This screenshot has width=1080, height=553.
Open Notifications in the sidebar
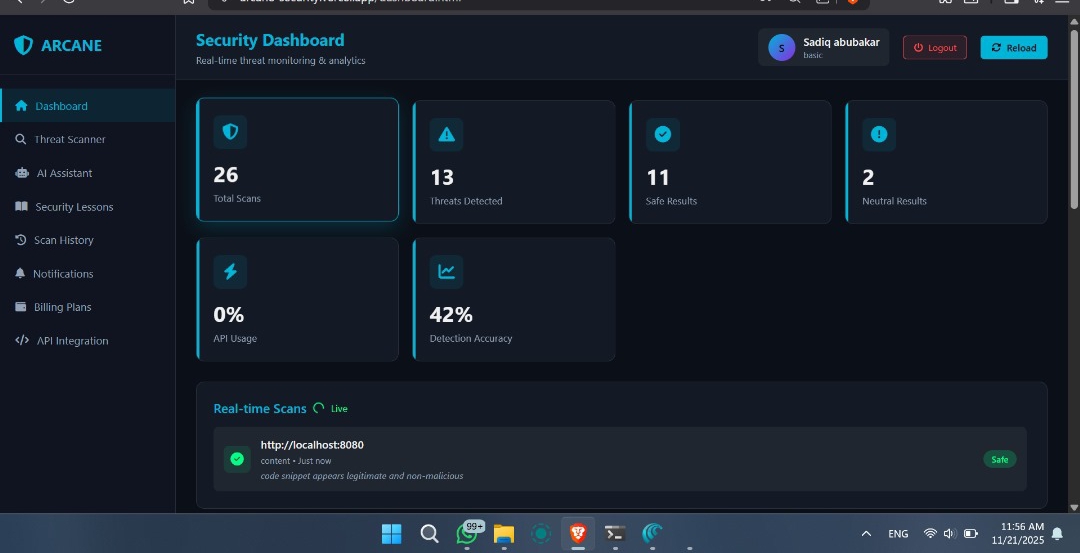[87, 273]
